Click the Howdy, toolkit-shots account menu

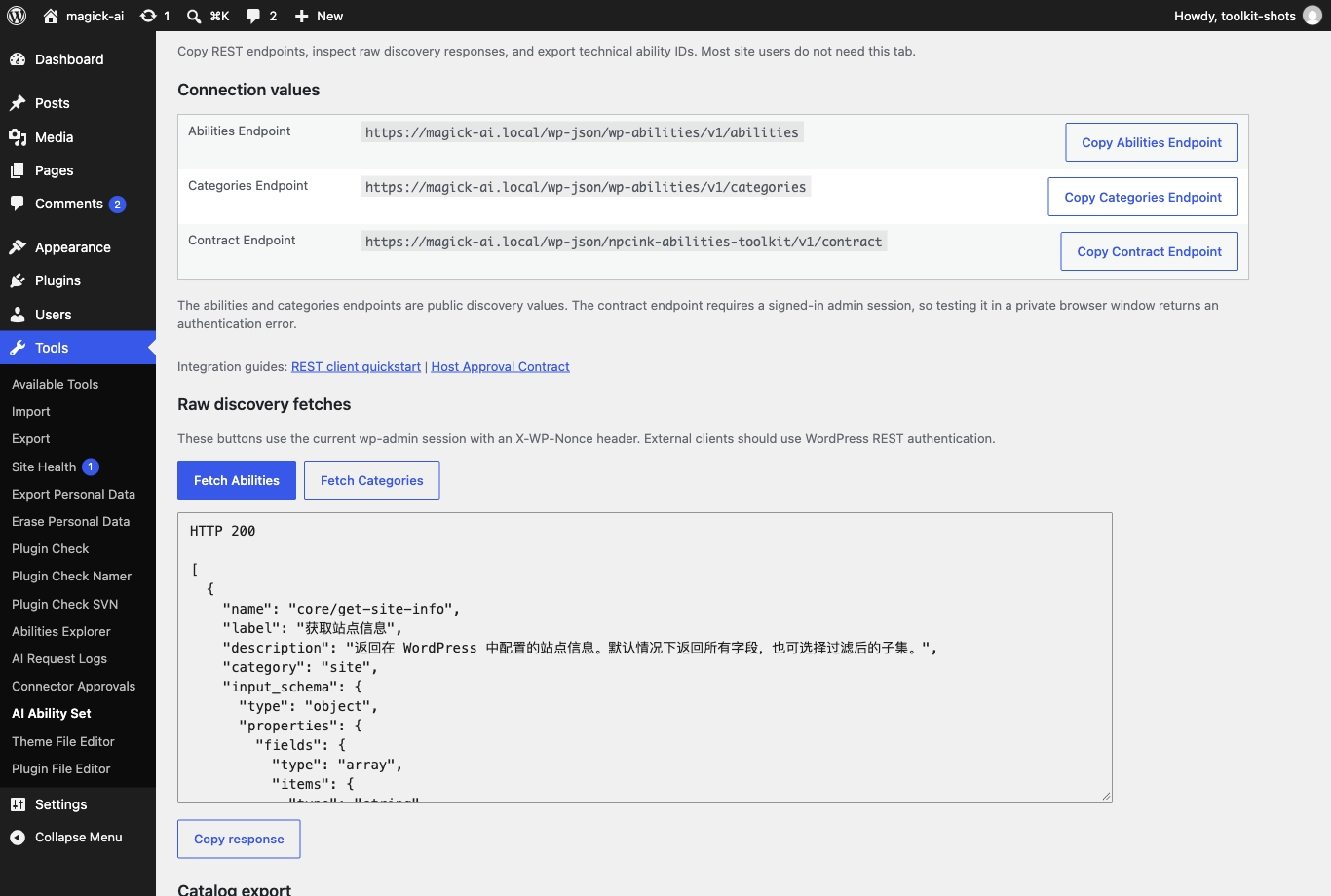[x=1247, y=16]
